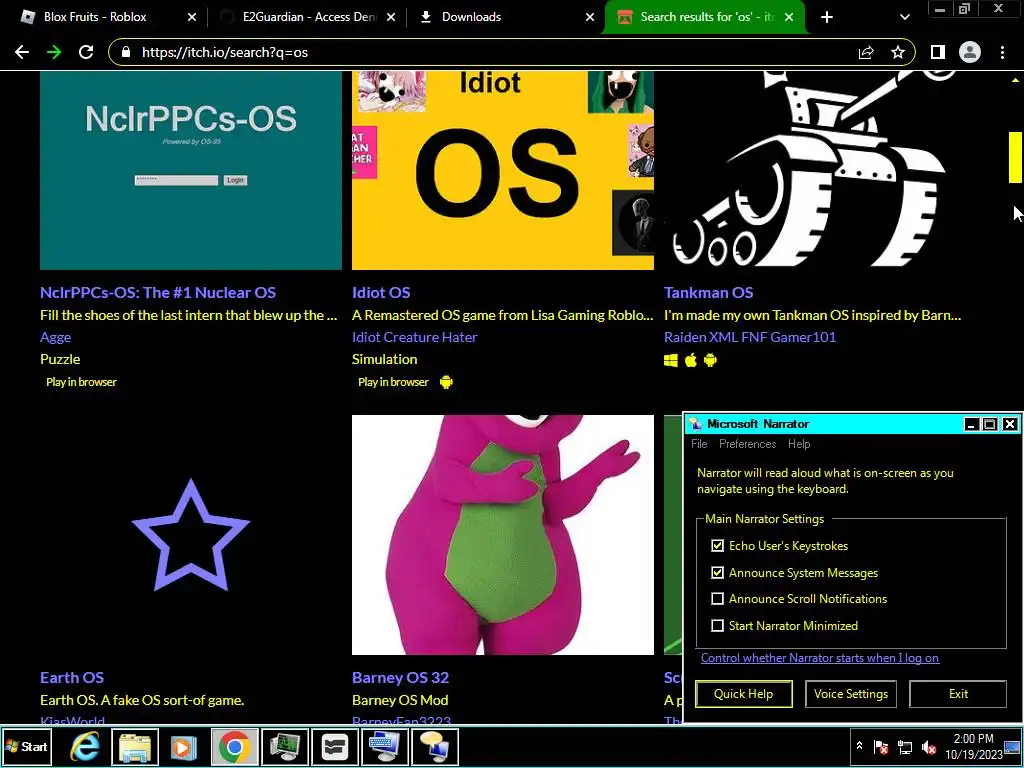Switch to Blox Fruits - Roblox tab
1024x768 pixels.
(95, 17)
